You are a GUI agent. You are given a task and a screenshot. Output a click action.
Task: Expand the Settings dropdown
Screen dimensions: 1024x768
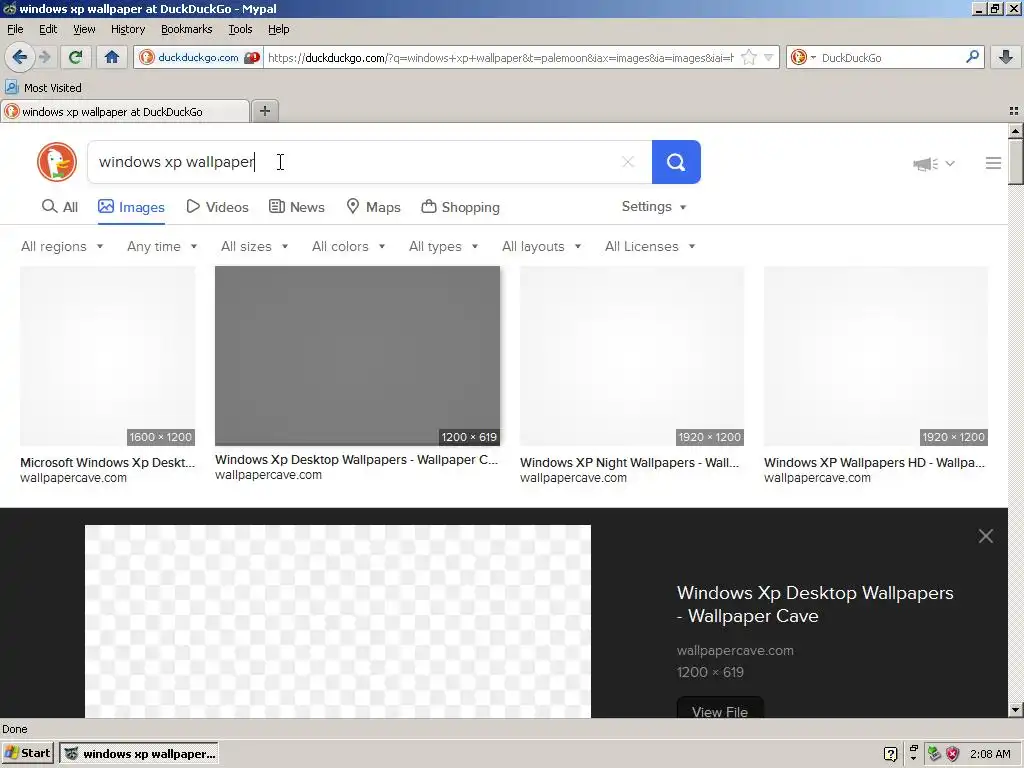[x=654, y=206]
